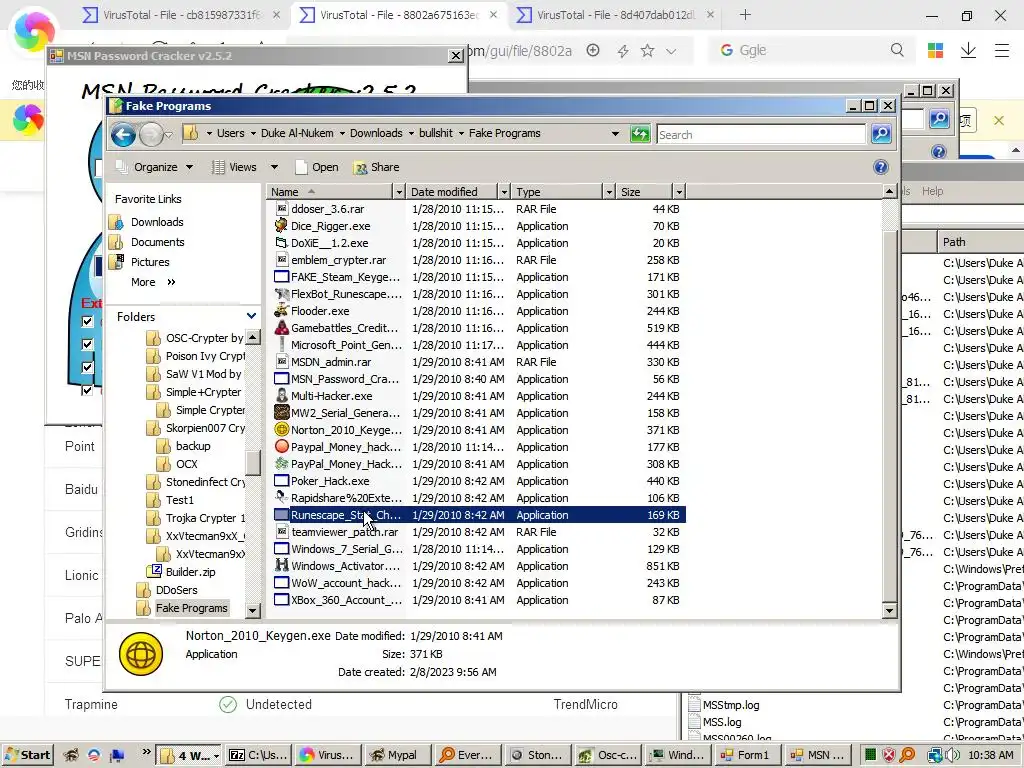Select Gamebattles_Credit file icon

click(281, 328)
